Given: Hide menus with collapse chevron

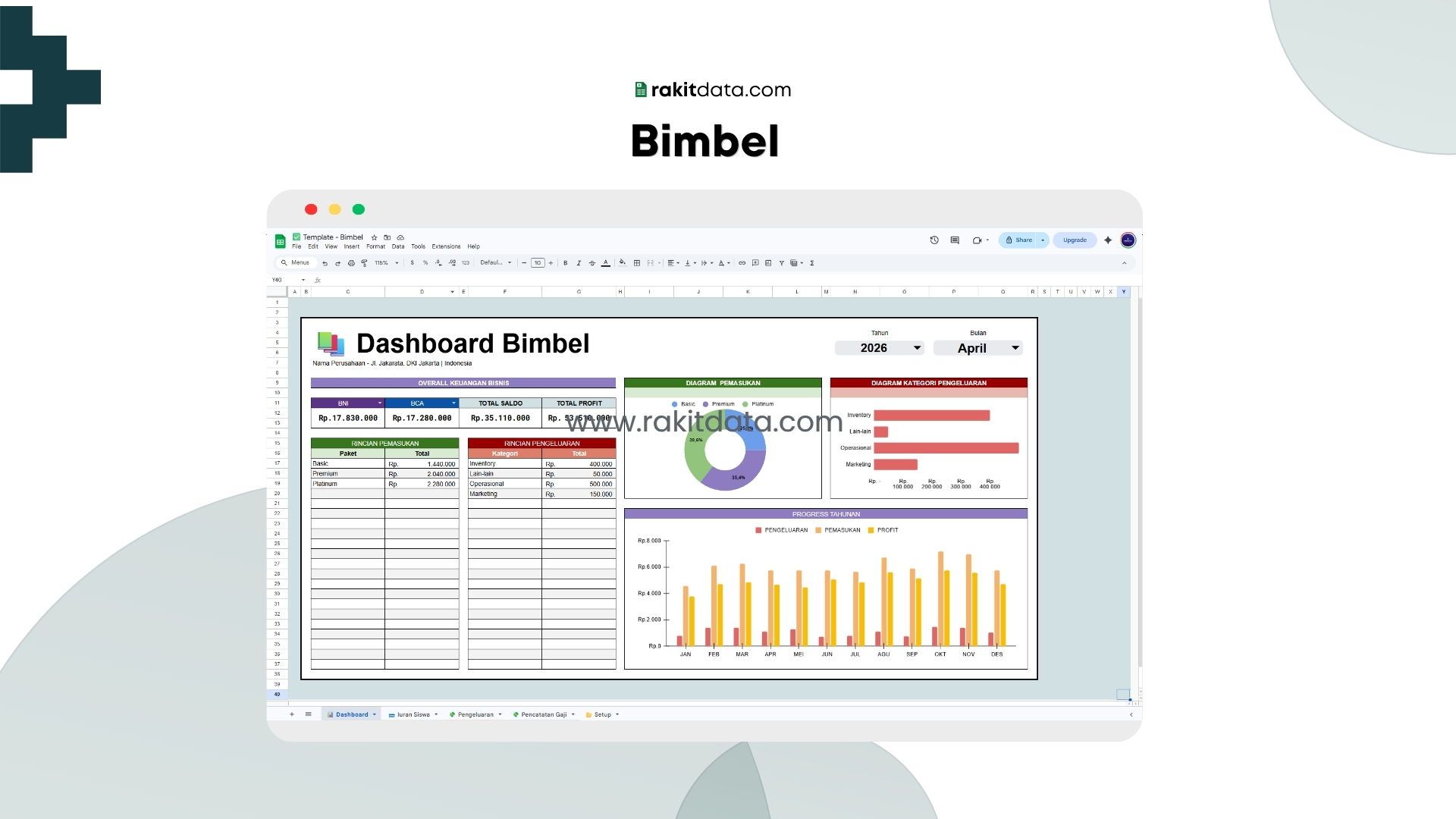Looking at the screenshot, I should coord(1124,262).
